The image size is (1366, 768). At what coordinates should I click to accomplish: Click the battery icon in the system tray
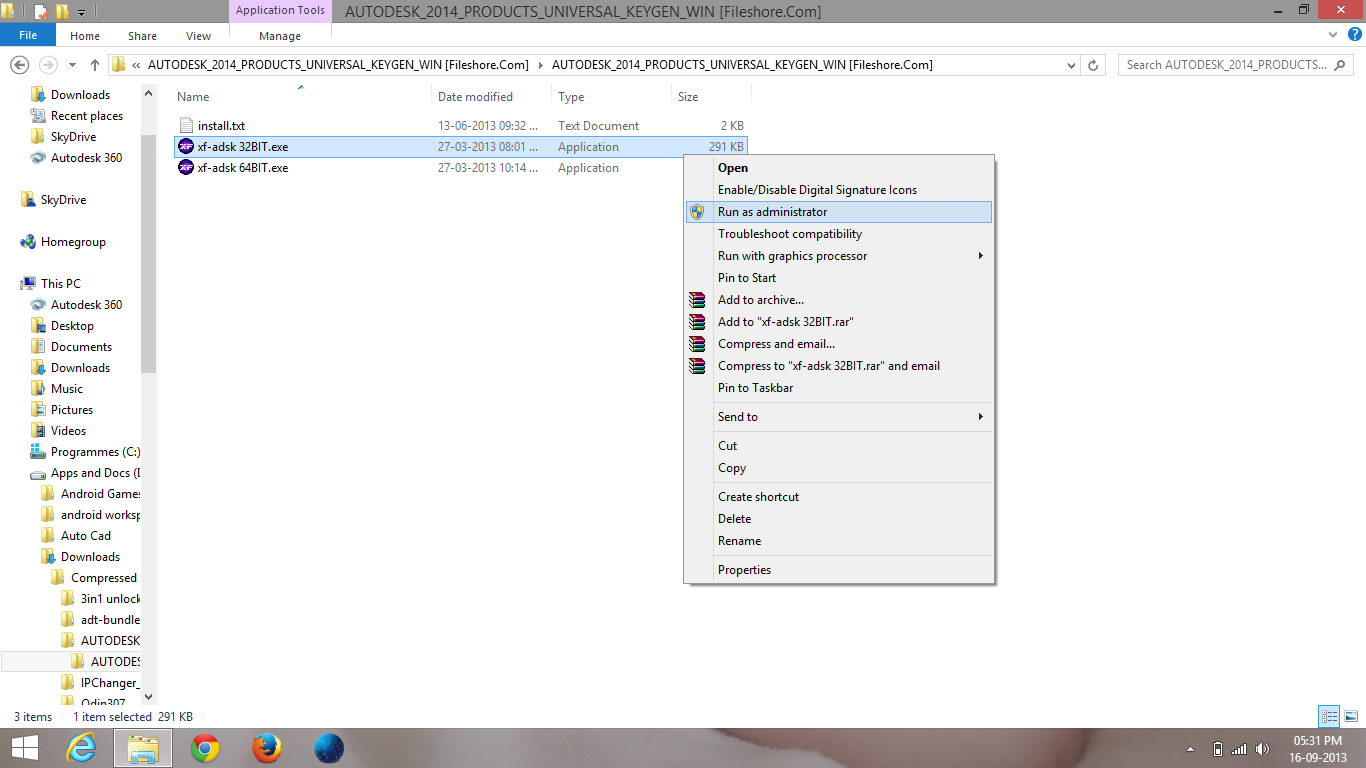[1217, 749]
